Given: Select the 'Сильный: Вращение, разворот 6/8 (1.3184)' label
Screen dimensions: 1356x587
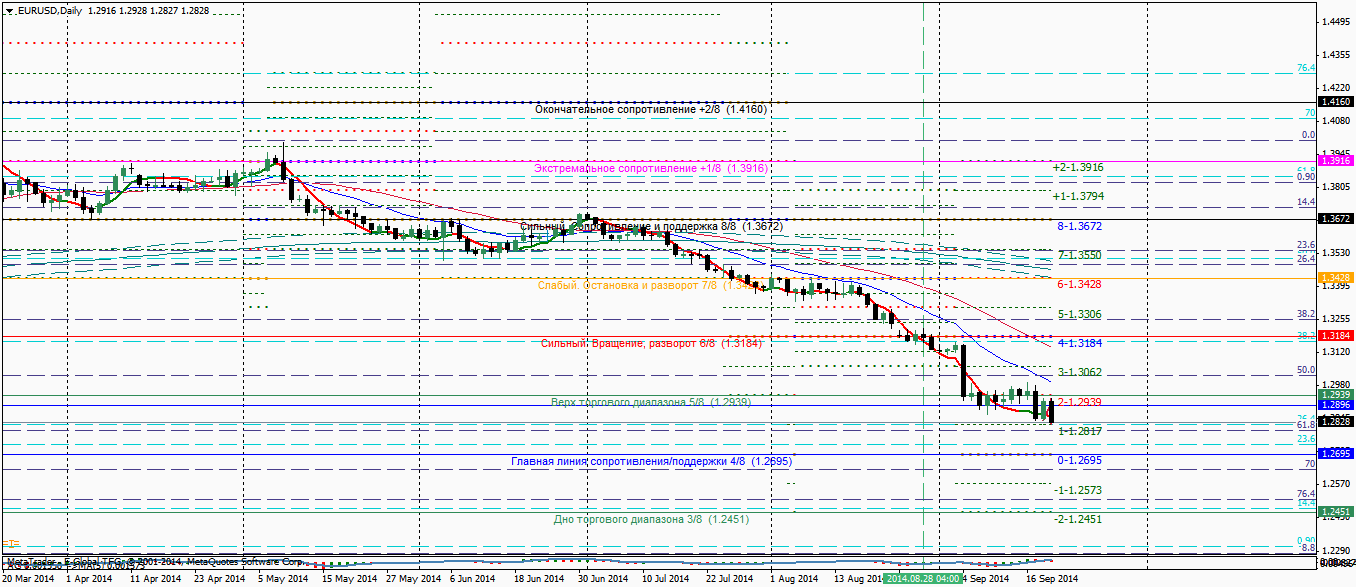Looking at the screenshot, I should point(651,343).
